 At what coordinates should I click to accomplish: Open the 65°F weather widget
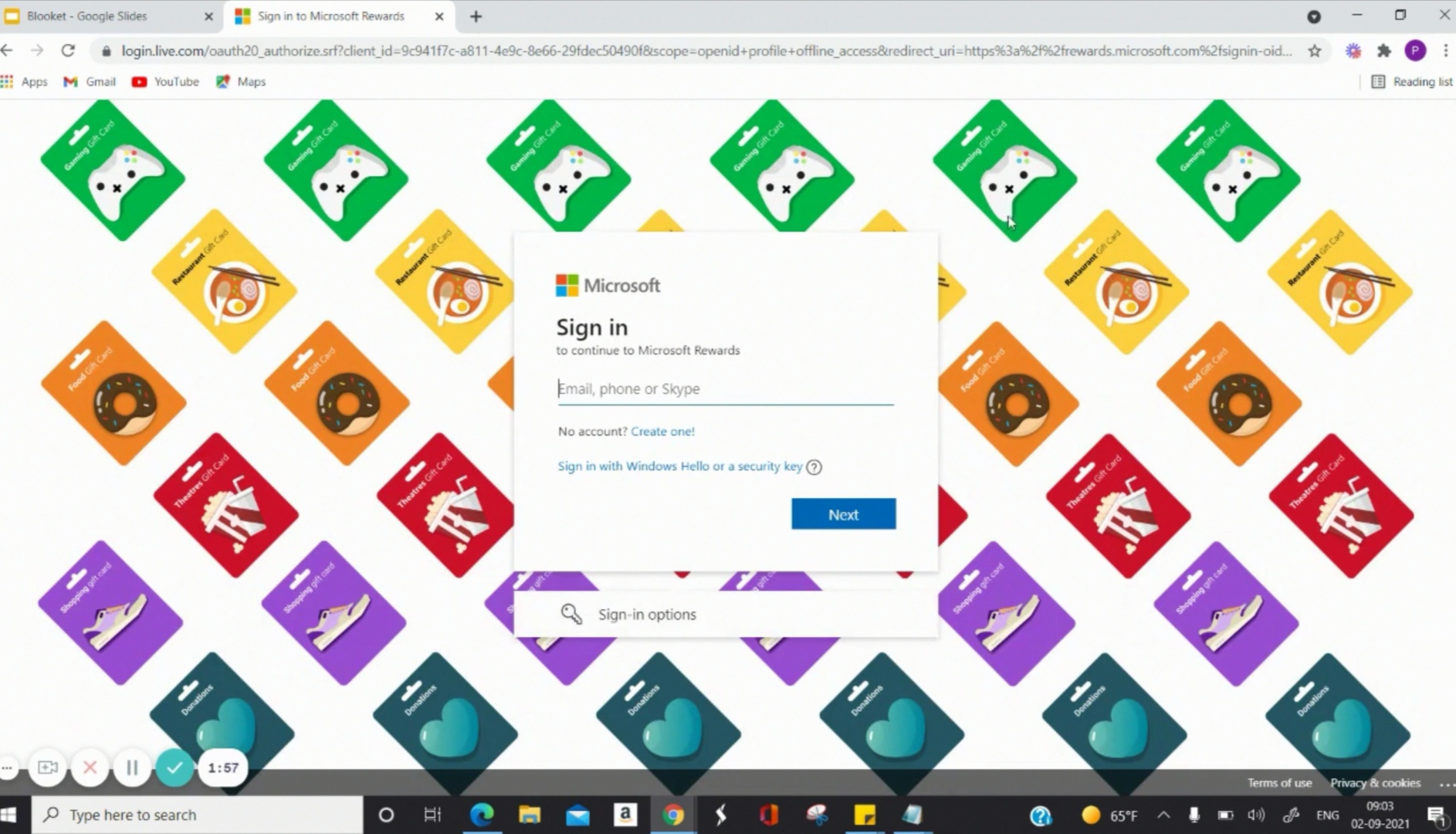[x=1109, y=815]
